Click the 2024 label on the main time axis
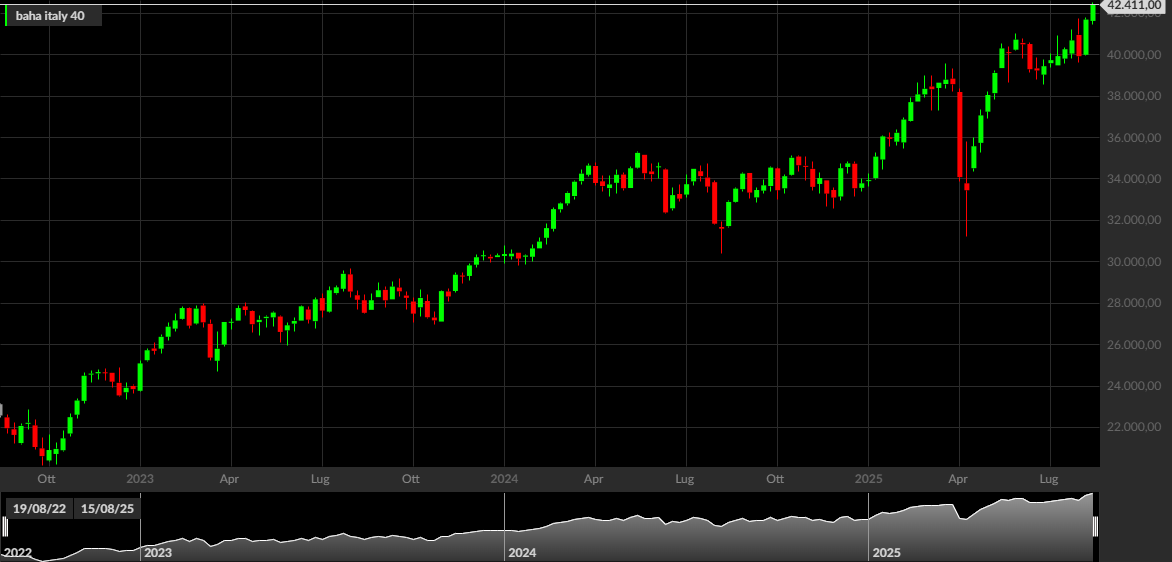 tap(505, 478)
